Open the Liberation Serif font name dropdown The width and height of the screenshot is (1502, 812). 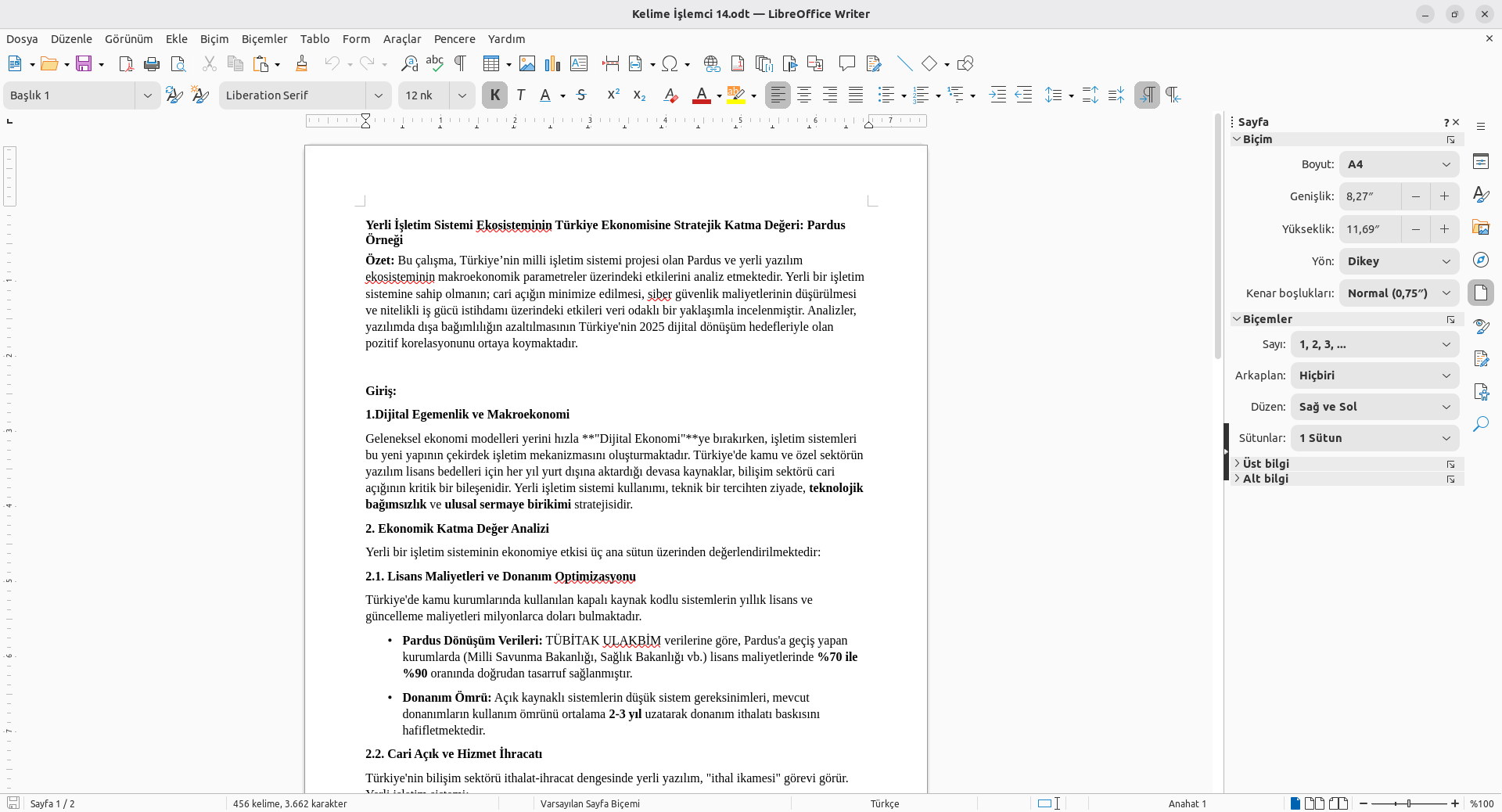pyautogui.click(x=379, y=95)
